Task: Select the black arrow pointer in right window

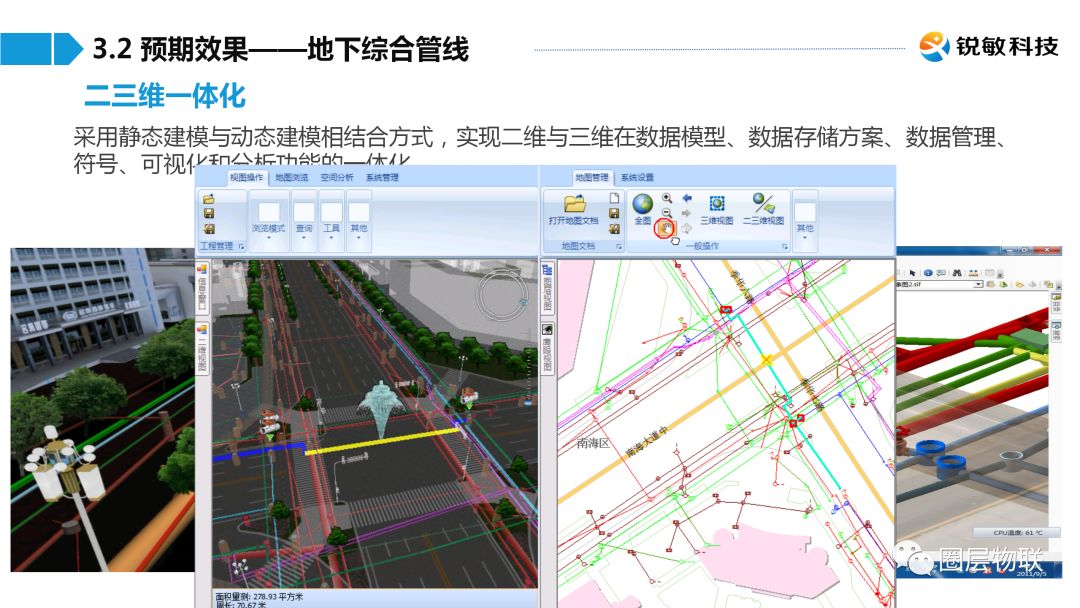Action: (x=913, y=273)
